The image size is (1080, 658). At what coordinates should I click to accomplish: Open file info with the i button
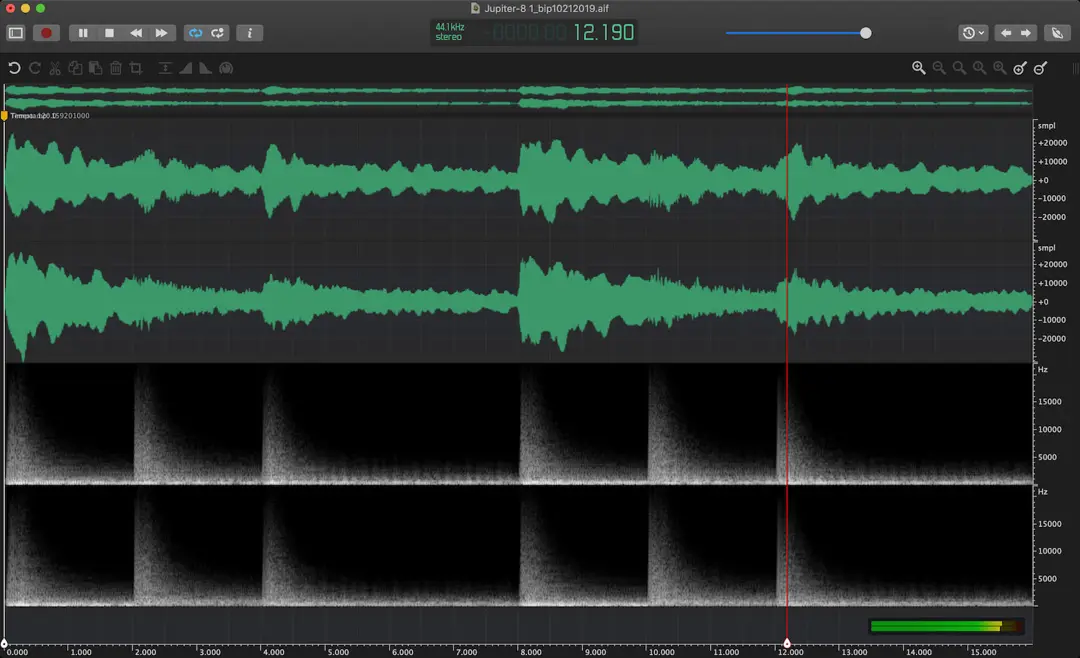point(249,33)
